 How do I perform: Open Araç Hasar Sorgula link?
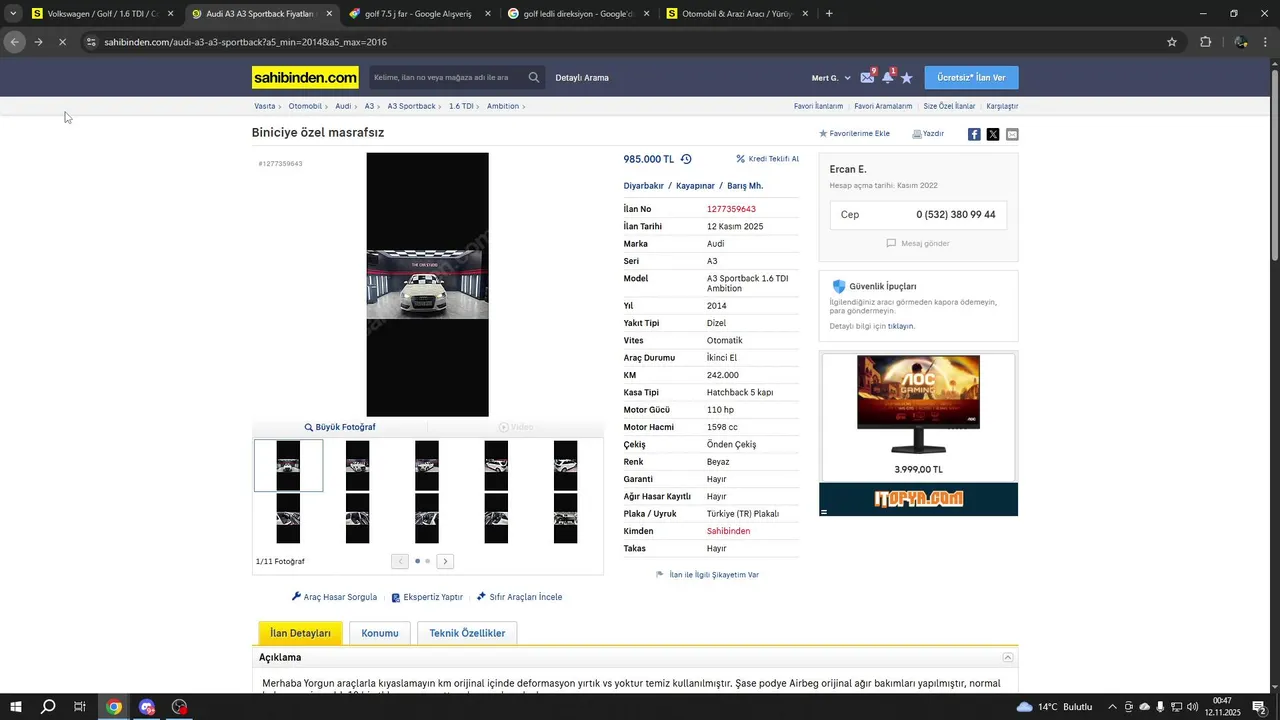(x=334, y=597)
